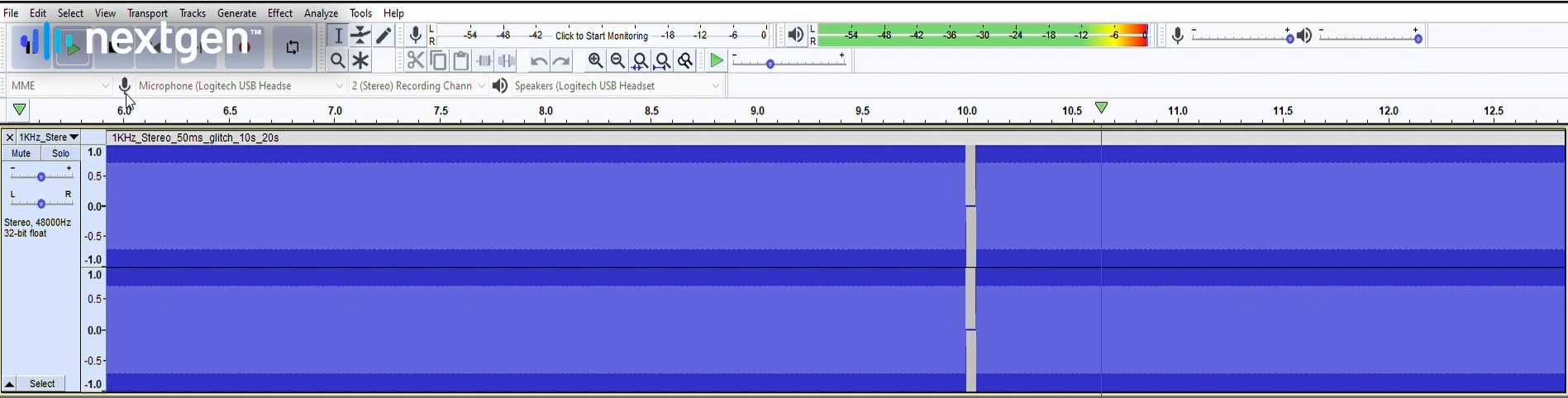This screenshot has height=398, width=1568.
Task: Solo the 1KHz_Stereo track
Action: pos(60,153)
